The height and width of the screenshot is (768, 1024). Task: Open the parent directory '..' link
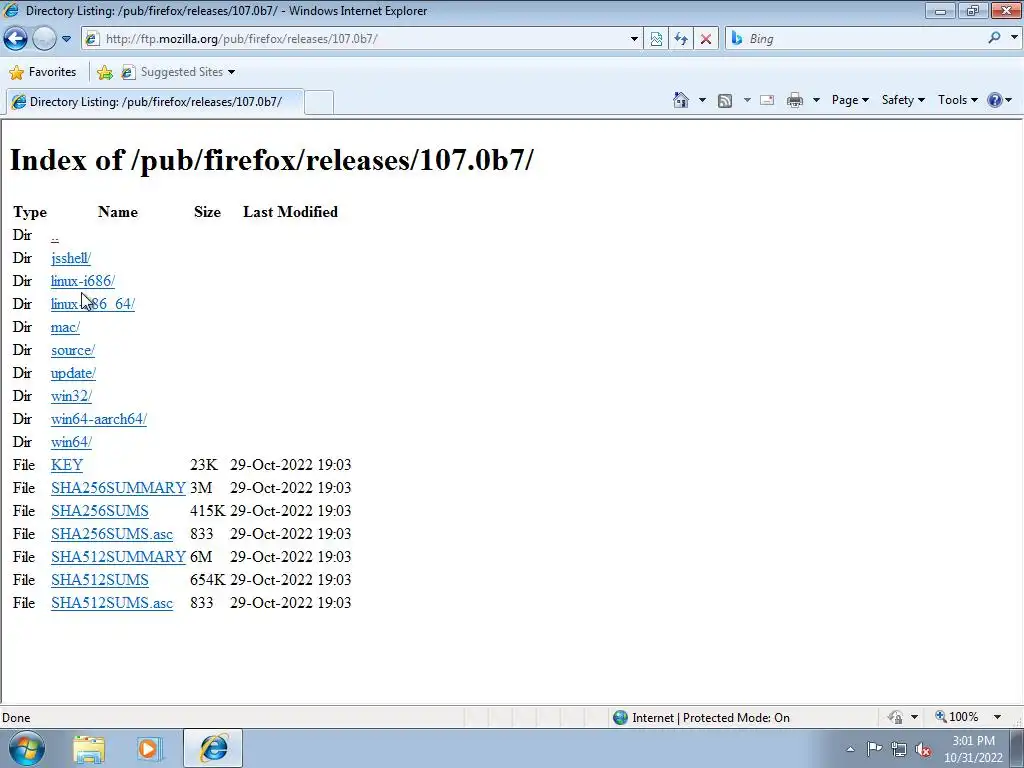(x=54, y=235)
